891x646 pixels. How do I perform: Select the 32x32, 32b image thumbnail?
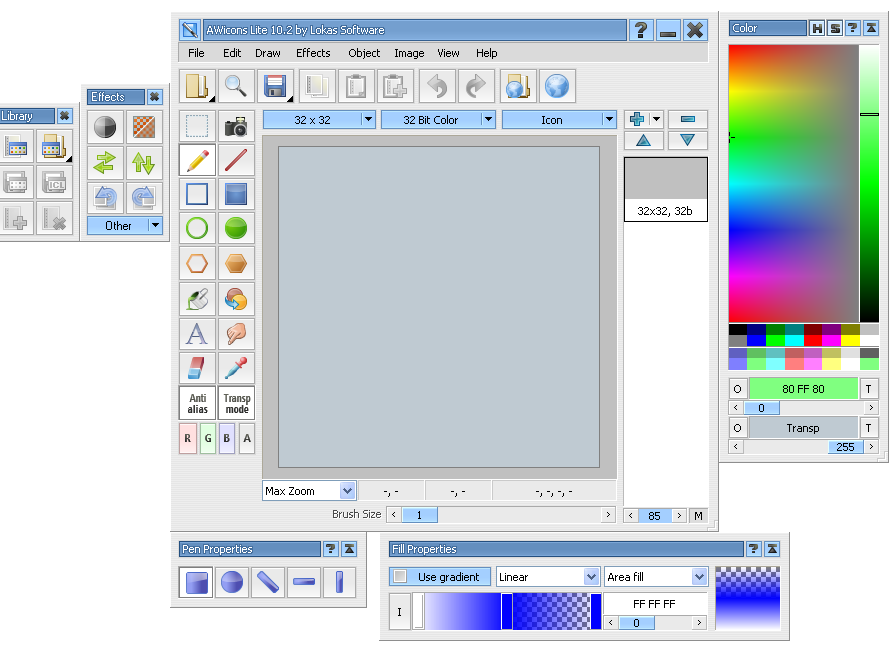tap(665, 188)
